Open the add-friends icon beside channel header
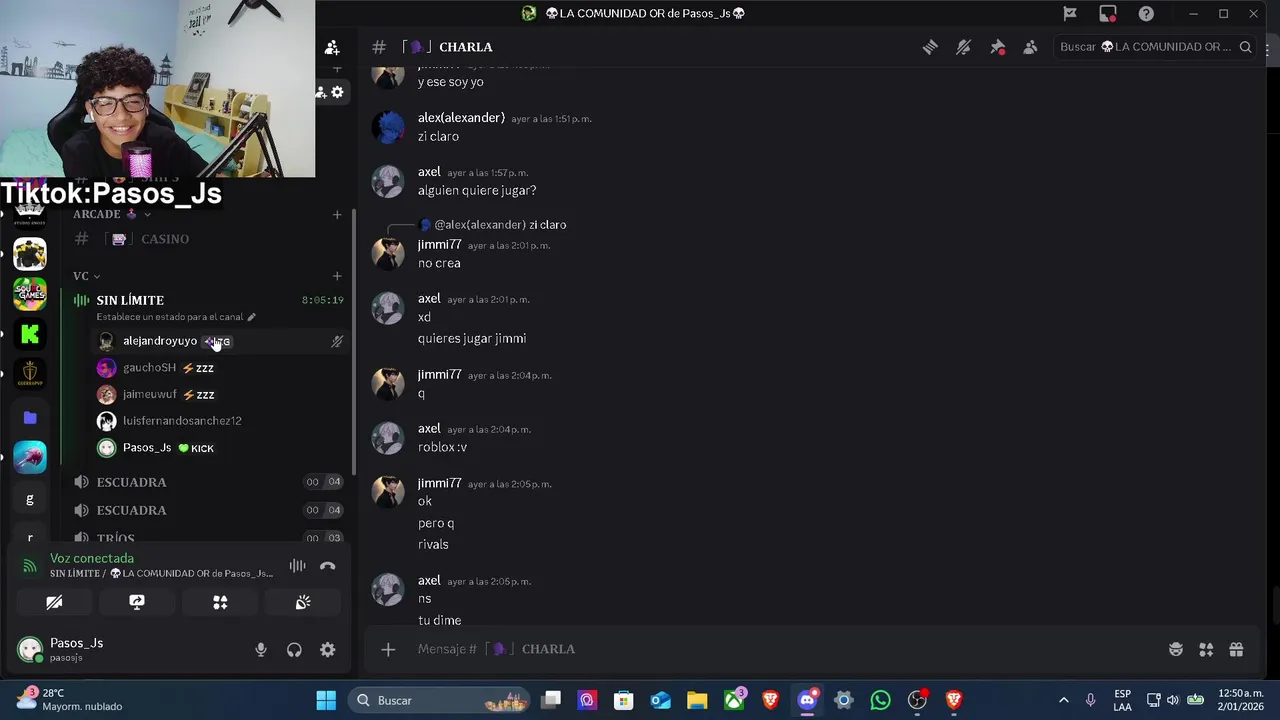Viewport: 1280px width, 720px height. pyautogui.click(x=332, y=47)
